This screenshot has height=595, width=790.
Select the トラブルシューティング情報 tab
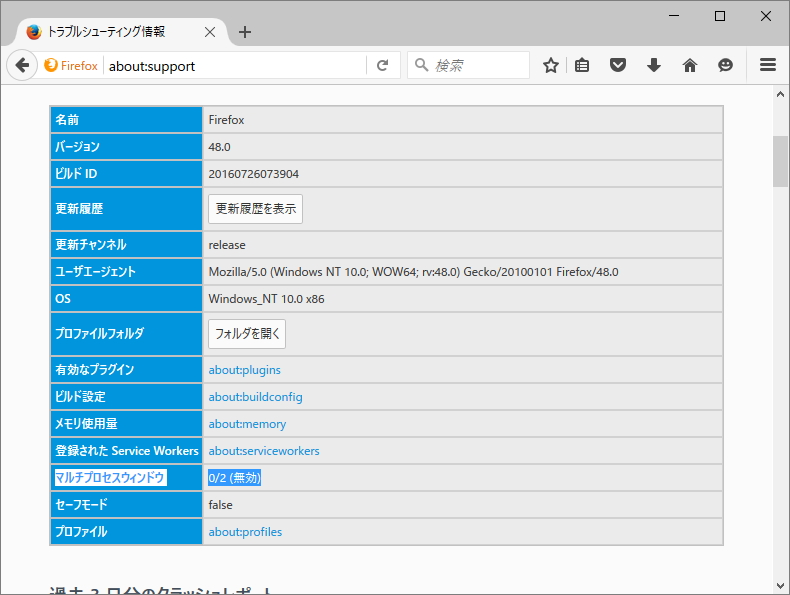point(121,32)
